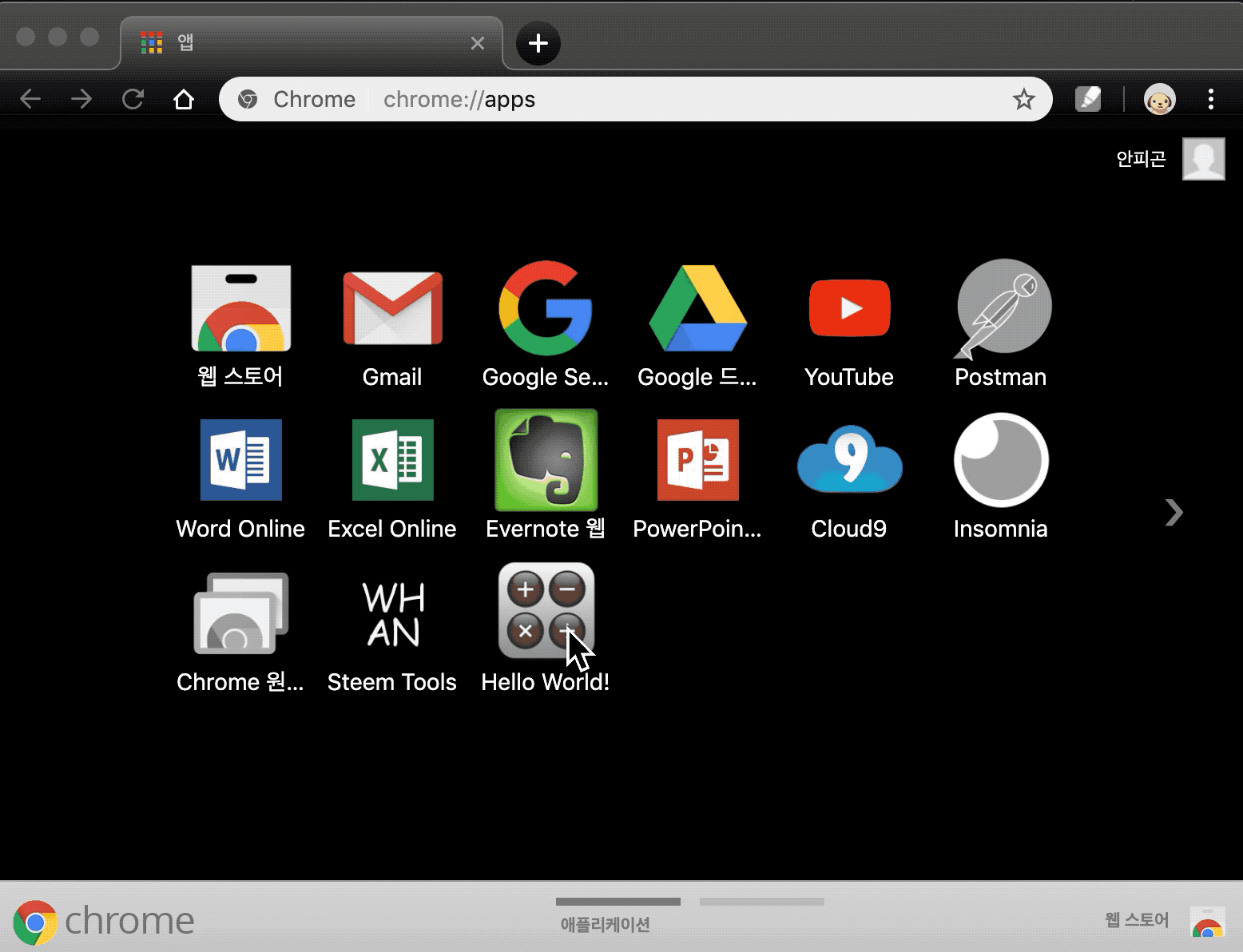Focus the chrome://apps address bar
Image resolution: width=1243 pixels, height=952 pixels.
635,99
